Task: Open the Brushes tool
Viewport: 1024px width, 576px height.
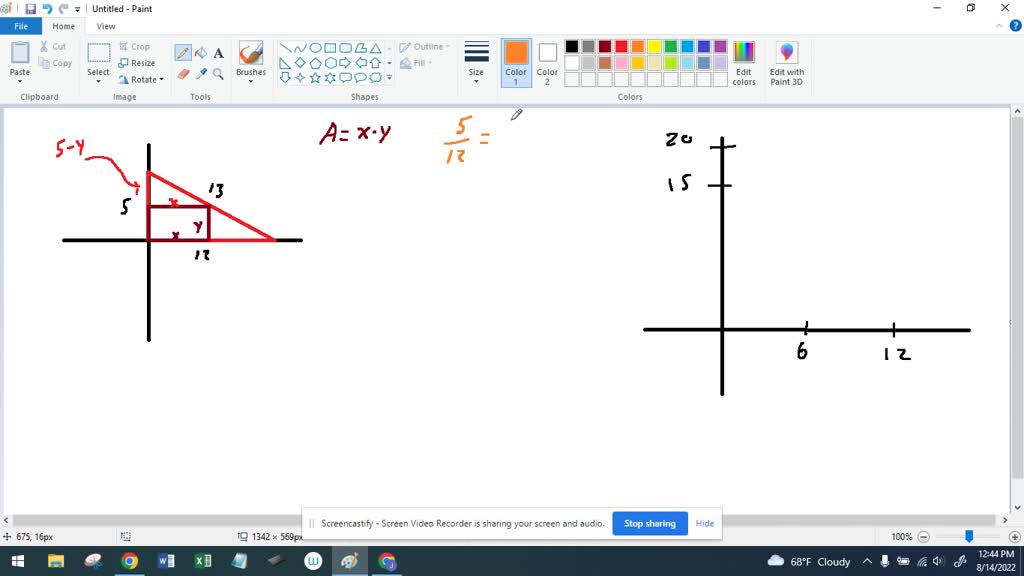Action: (x=250, y=60)
